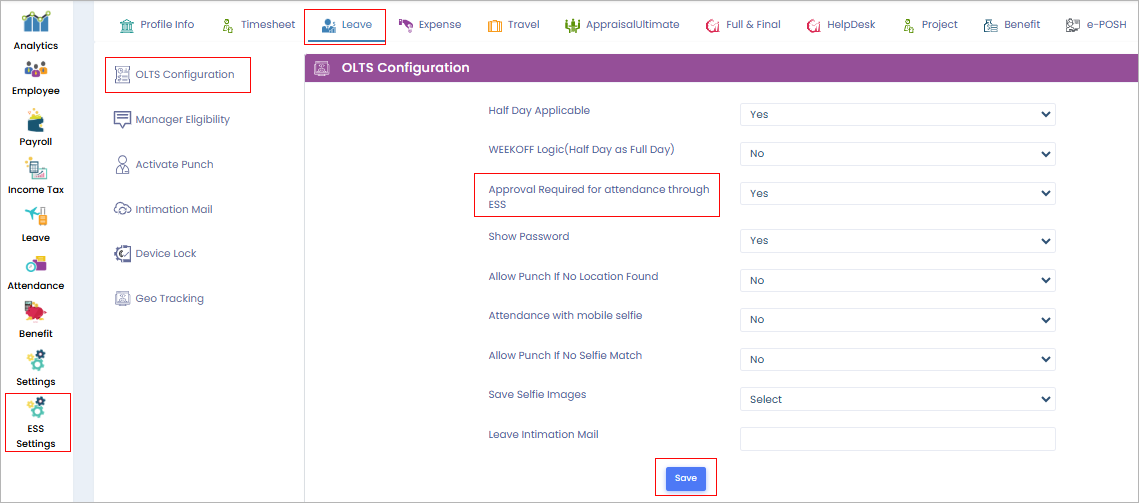Open the Analytics chart icon in sidebar
1139x503 pixels.
pos(36,22)
